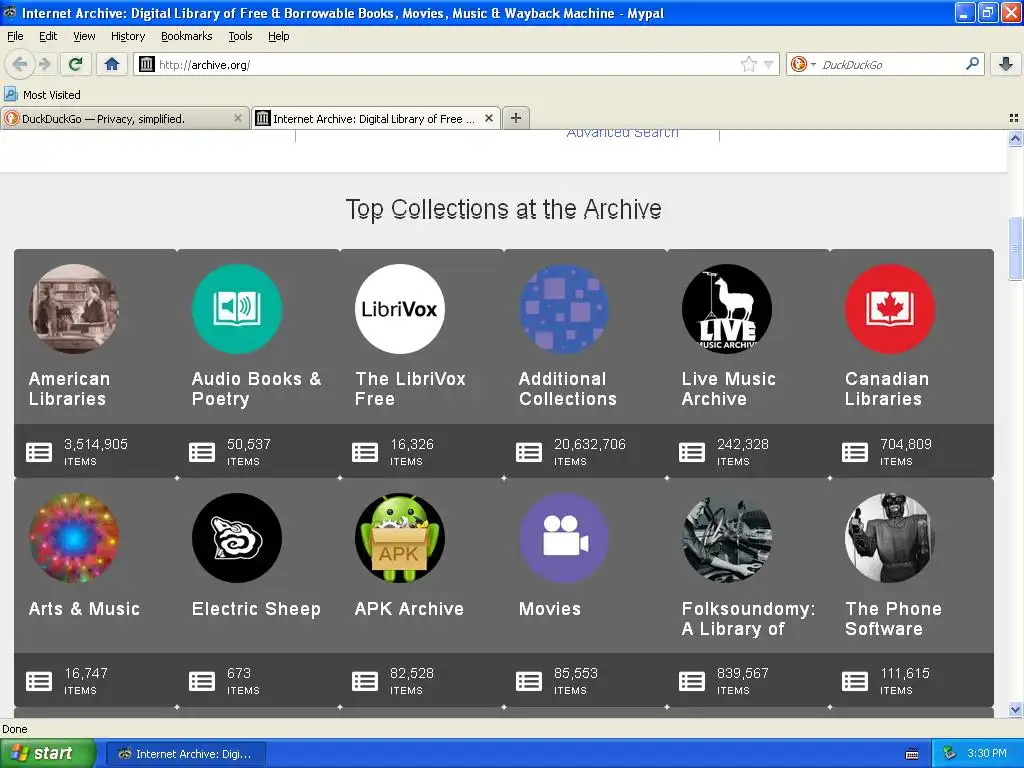Open the View menu
The width and height of the screenshot is (1024, 768).
84,36
